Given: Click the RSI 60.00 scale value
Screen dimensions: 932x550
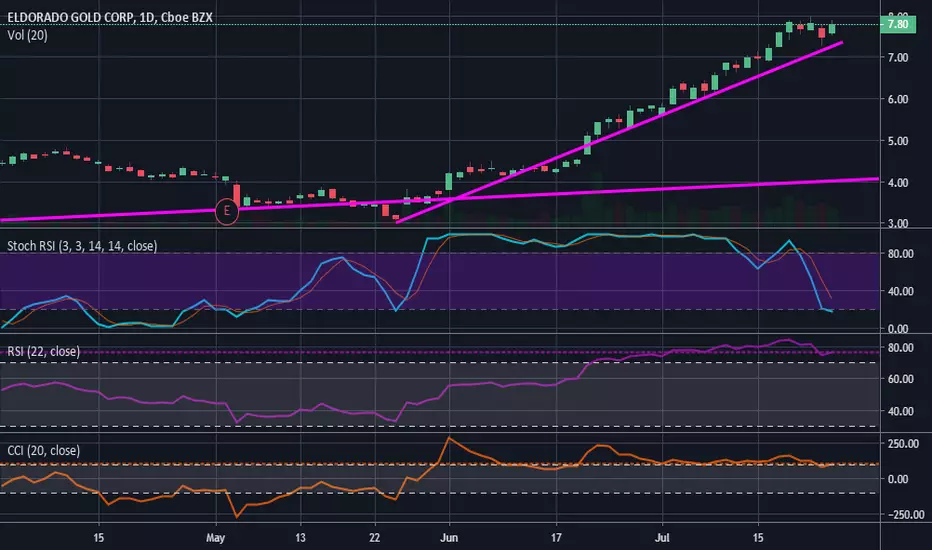Looking at the screenshot, I should point(900,379).
